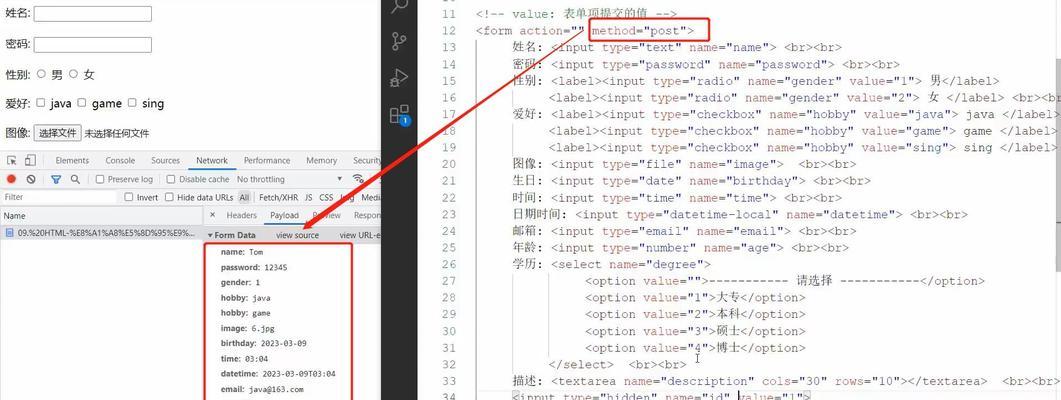This screenshot has height=400, width=1061.
Task: Click the email: java@163.com payload entry
Action: (x=262, y=389)
